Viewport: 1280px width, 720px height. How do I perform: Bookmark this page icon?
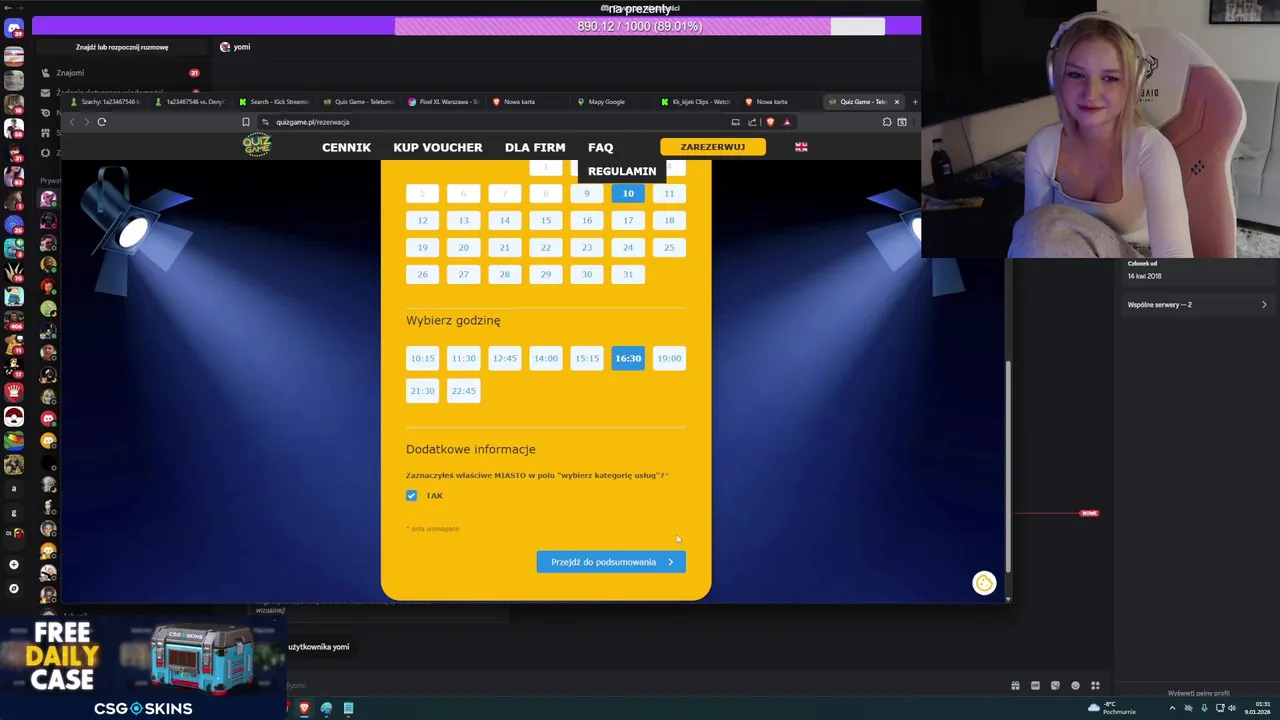(246, 122)
